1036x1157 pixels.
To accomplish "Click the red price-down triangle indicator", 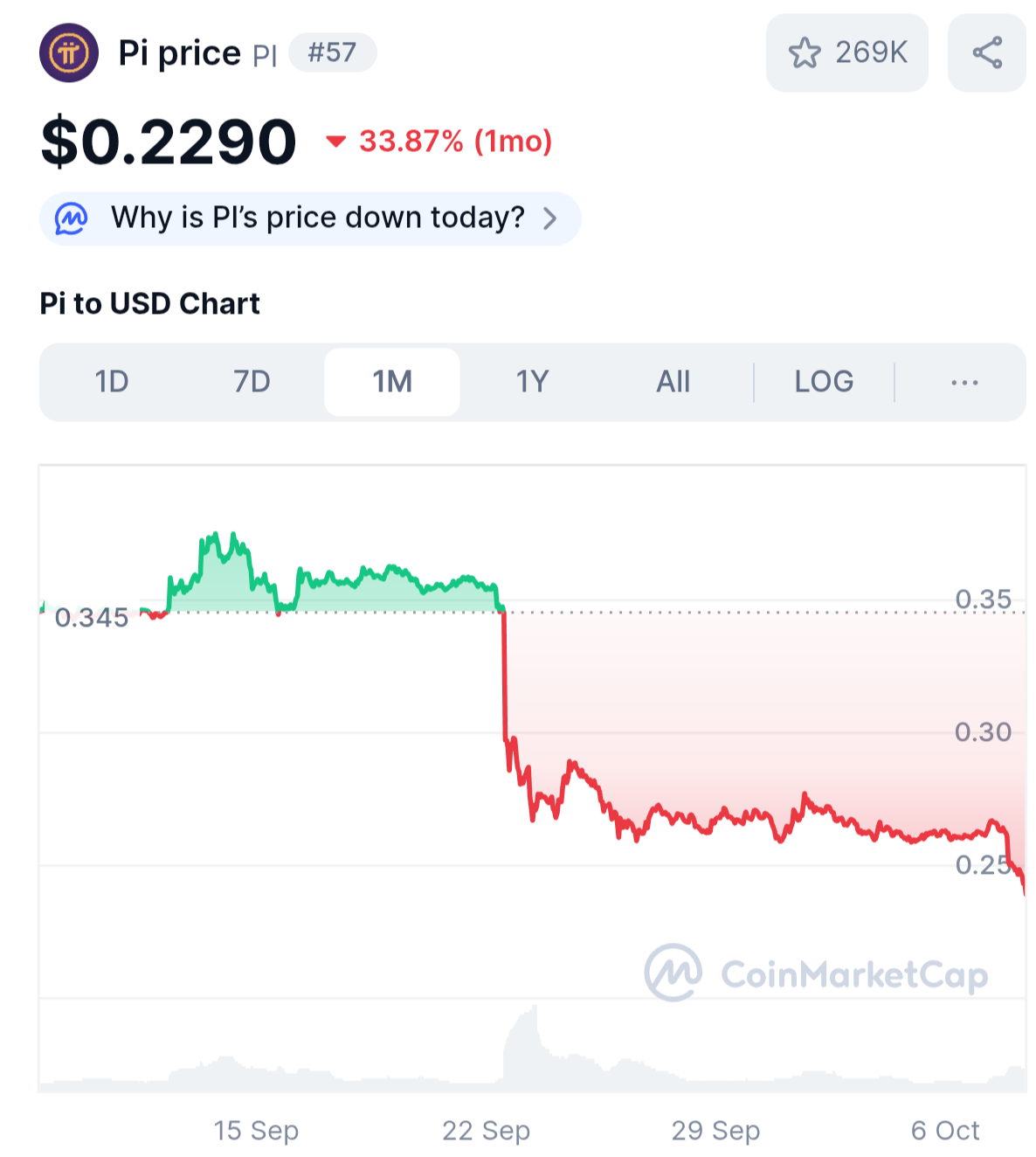I will 336,142.
